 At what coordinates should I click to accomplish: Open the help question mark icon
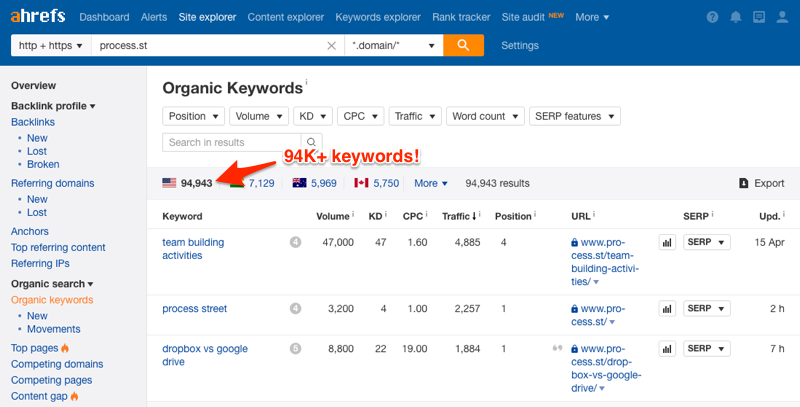pyautogui.click(x=712, y=17)
